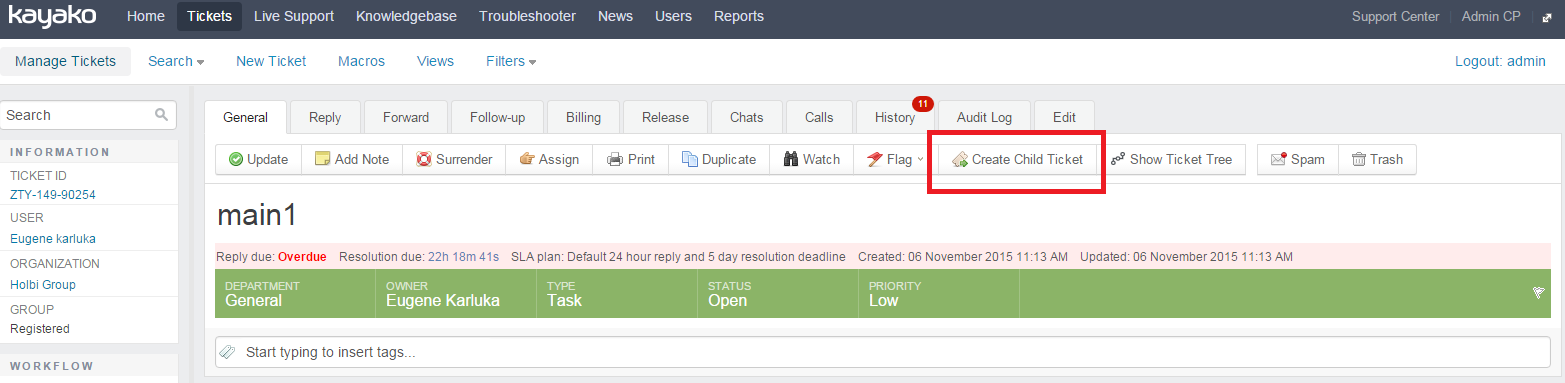Viewport: 1565px width, 383px height.
Task: Open the Flag dropdown arrow
Action: click(x=920, y=159)
